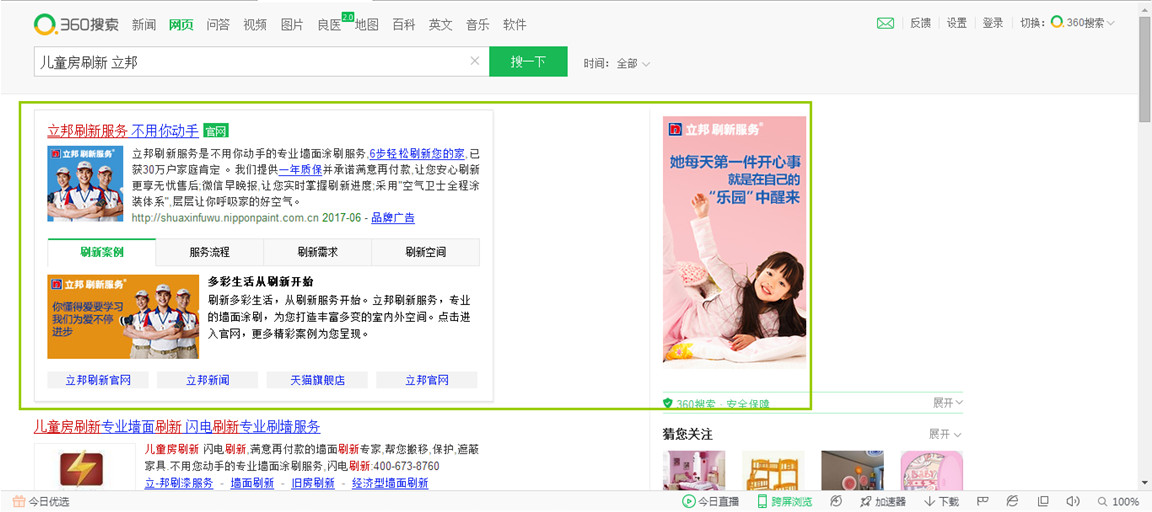Open the 立-邦刷漆服务 sublink
Image resolution: width=1152 pixels, height=512 pixels.
[x=179, y=483]
